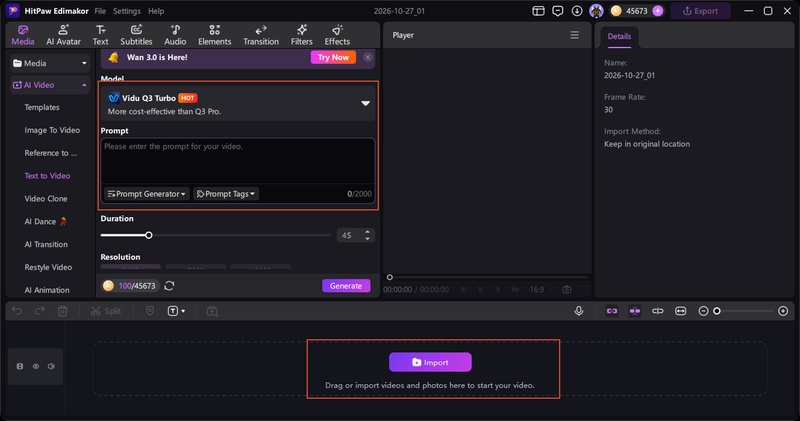Select Image To Video option
Viewport: 800px width, 421px height.
tap(52, 130)
